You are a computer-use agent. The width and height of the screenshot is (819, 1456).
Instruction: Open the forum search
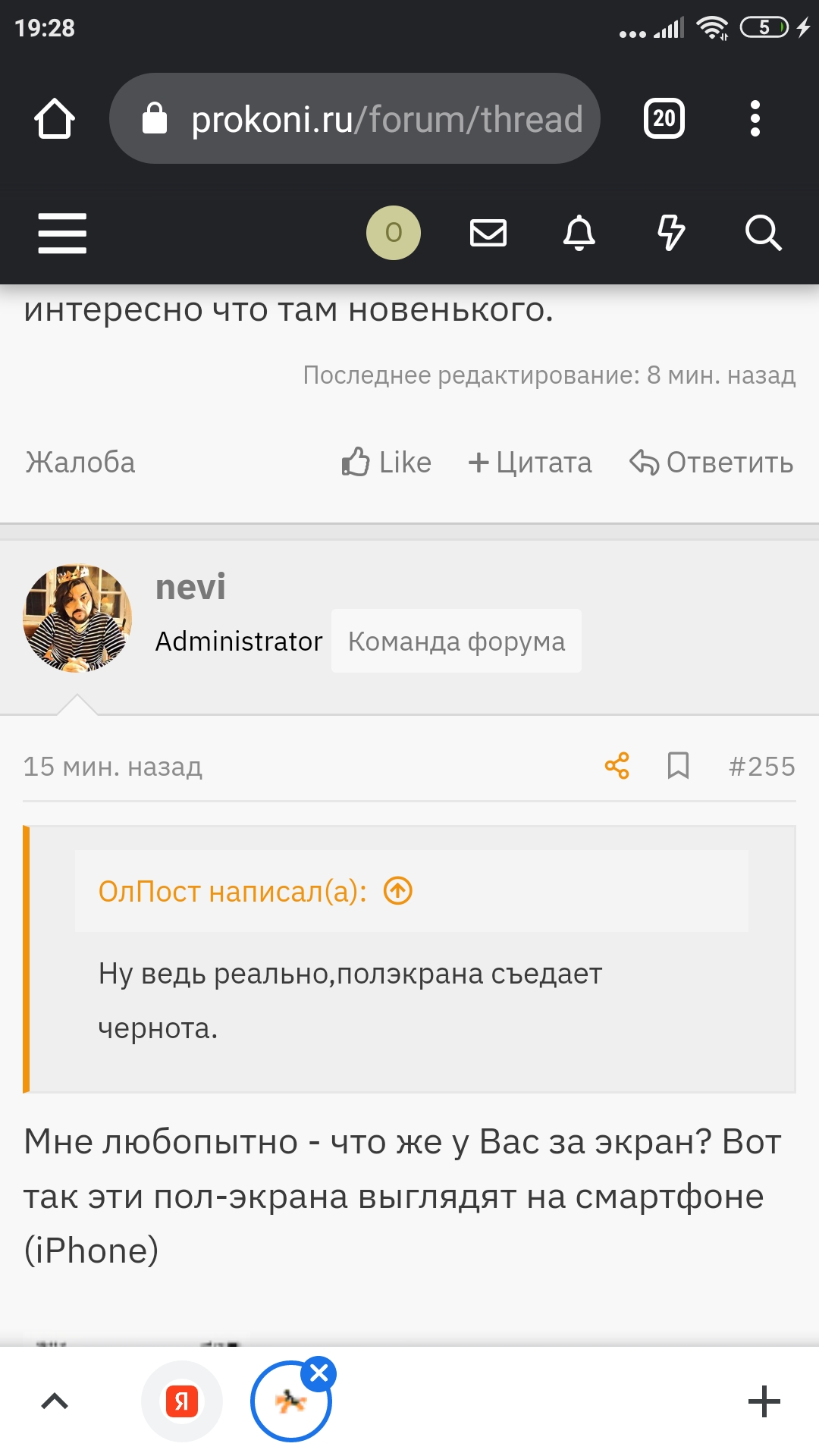763,233
